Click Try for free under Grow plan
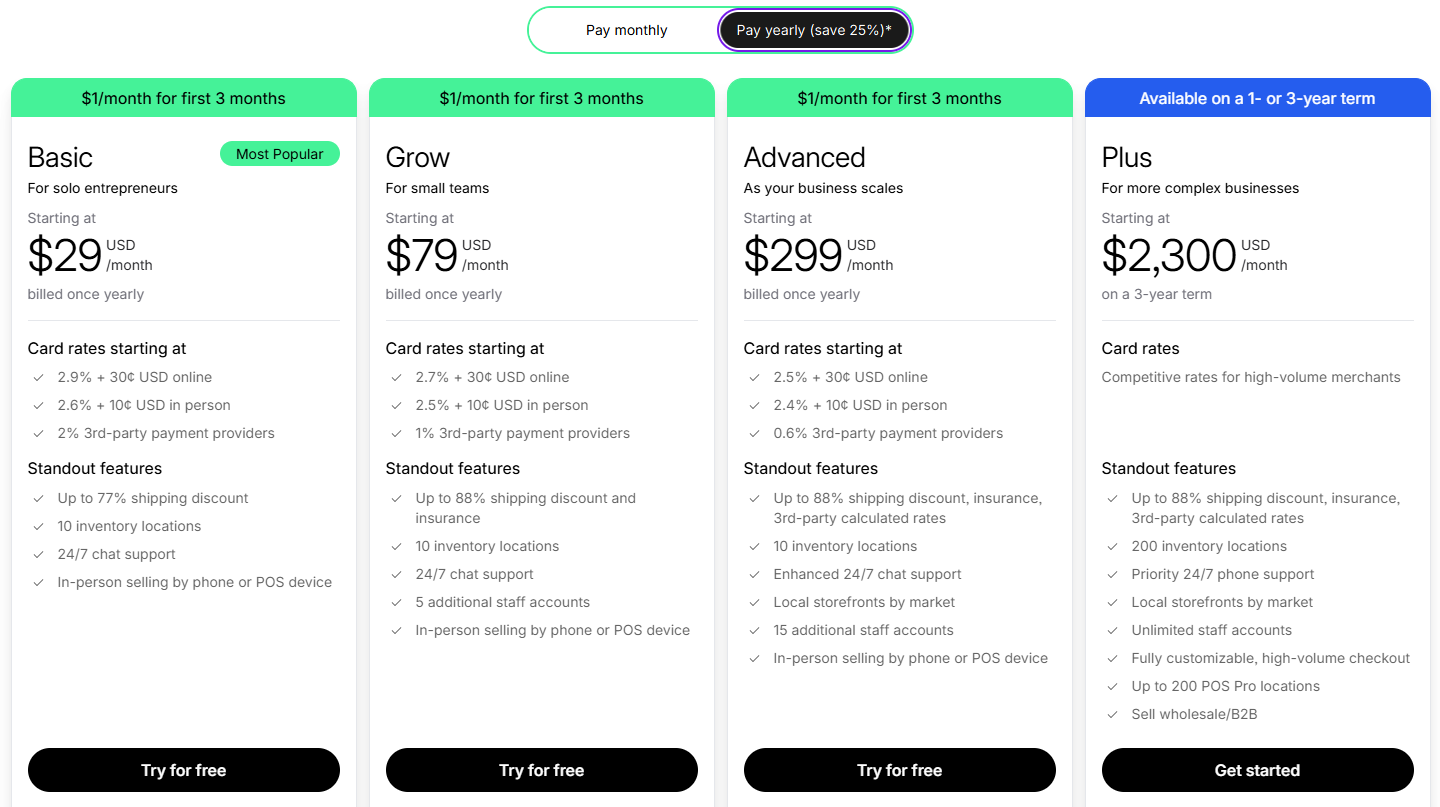The image size is (1440, 807). [542, 770]
